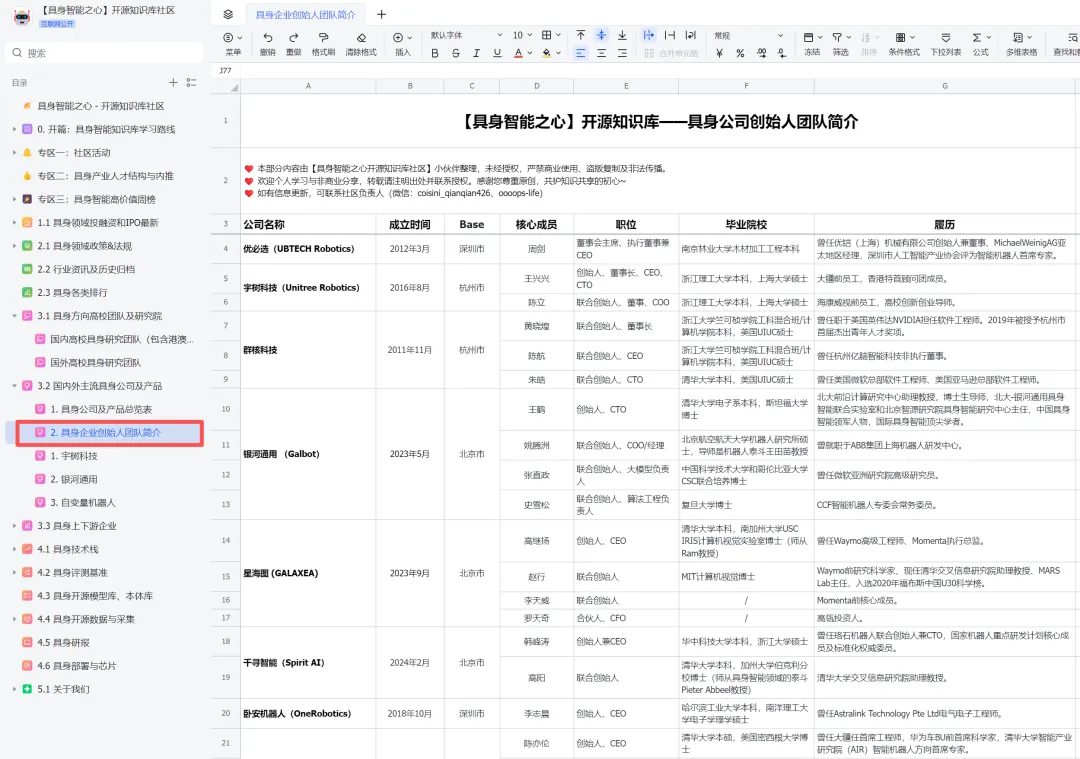Expand the '0. 开篇' tree item arrow

(14, 129)
